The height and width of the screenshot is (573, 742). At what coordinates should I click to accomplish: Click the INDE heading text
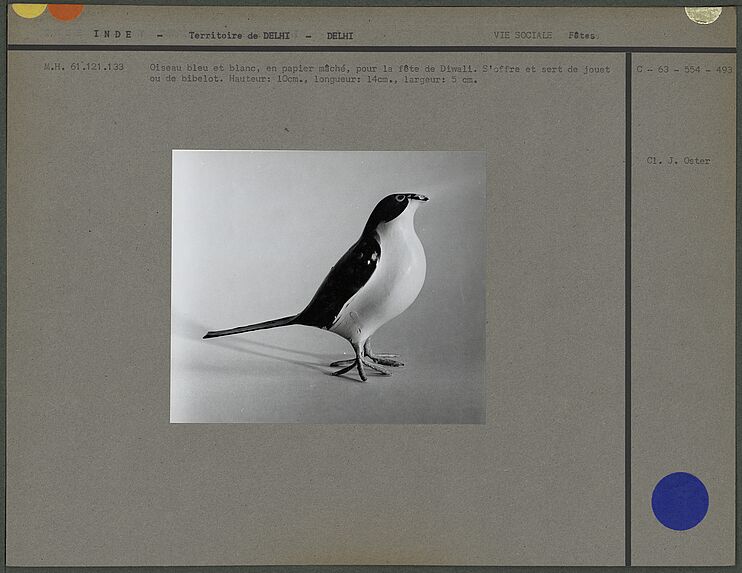[x=113, y=34]
